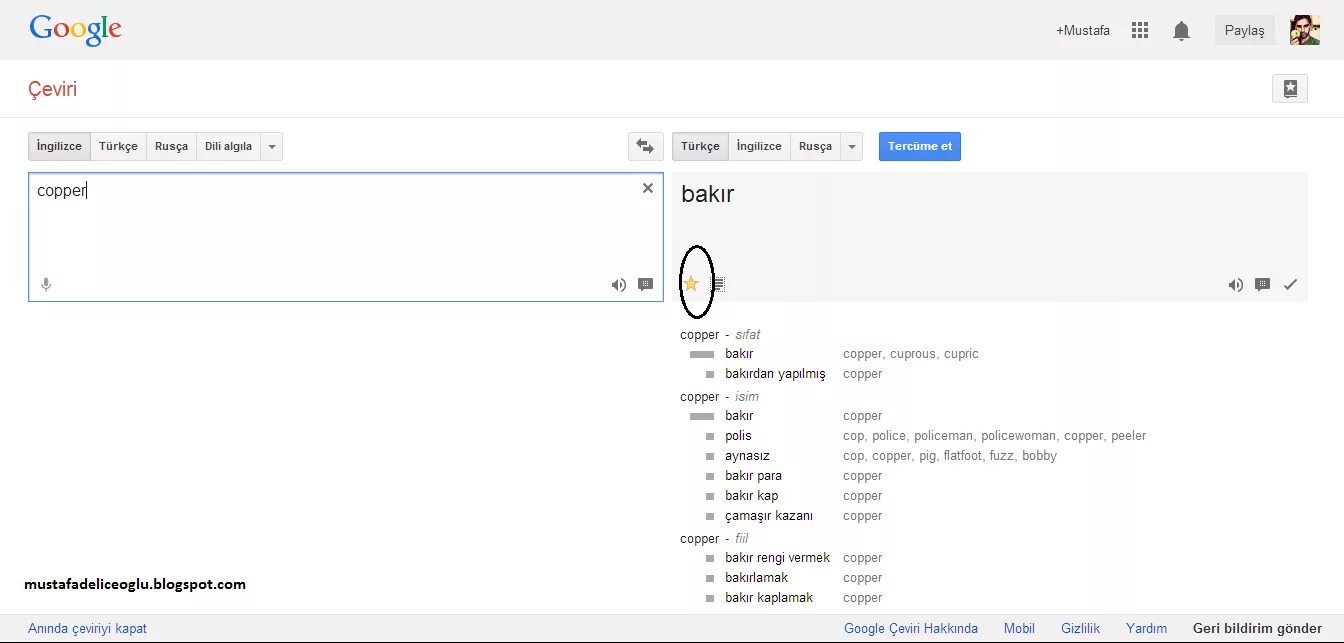Rate translation with the checkmark icon
This screenshot has width=1344, height=643.
(x=1290, y=285)
